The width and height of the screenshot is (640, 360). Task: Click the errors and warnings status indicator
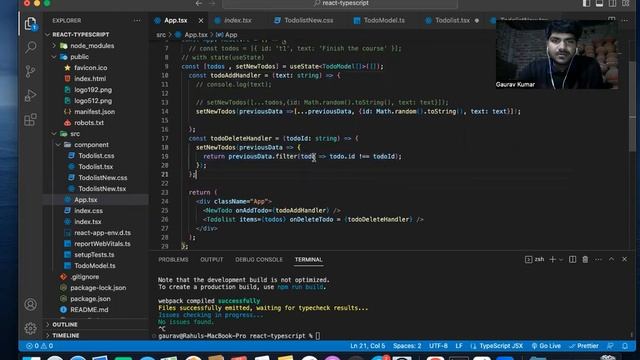[x=40, y=346]
